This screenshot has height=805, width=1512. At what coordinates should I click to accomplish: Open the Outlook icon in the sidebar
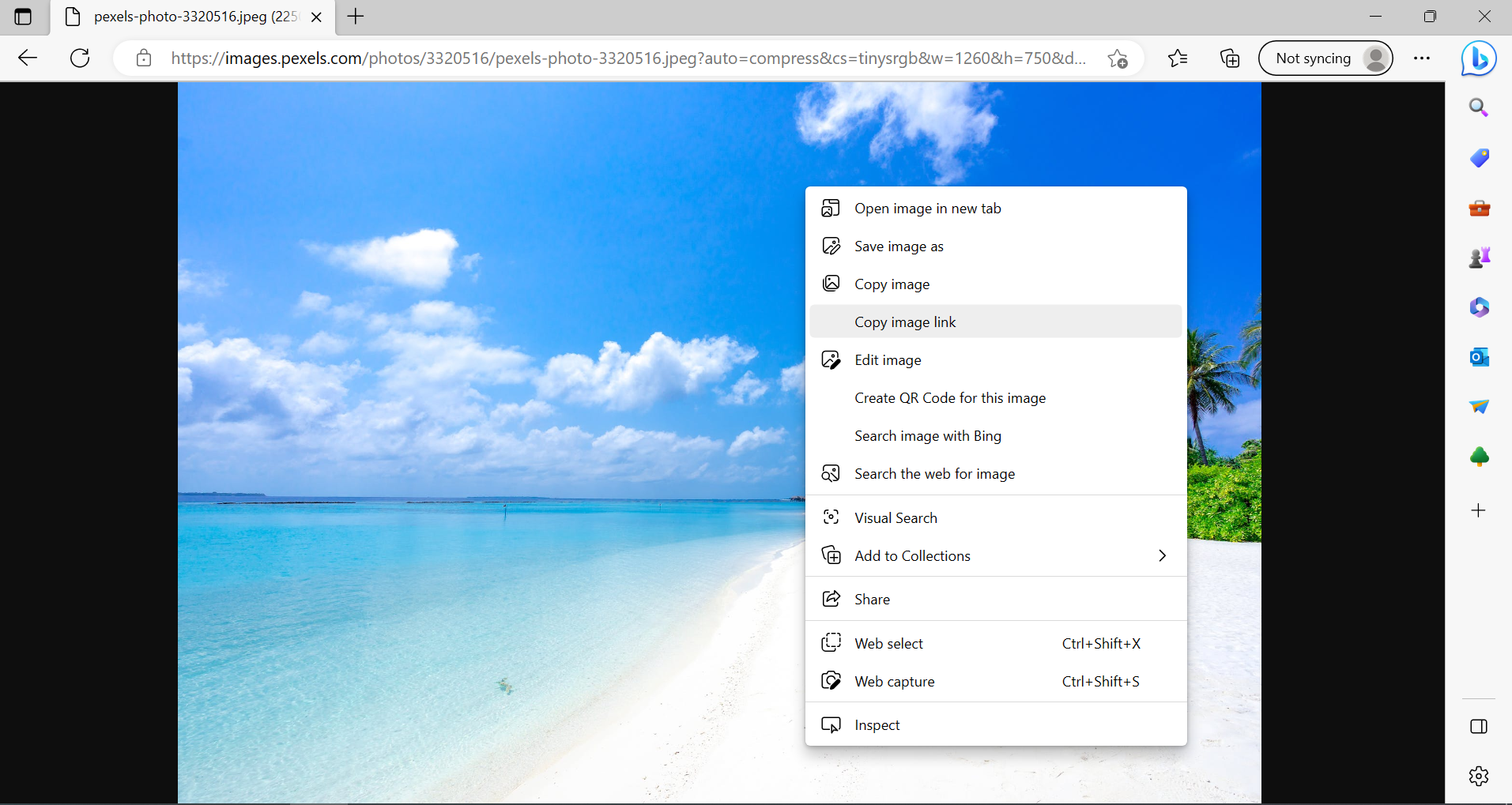point(1479,357)
